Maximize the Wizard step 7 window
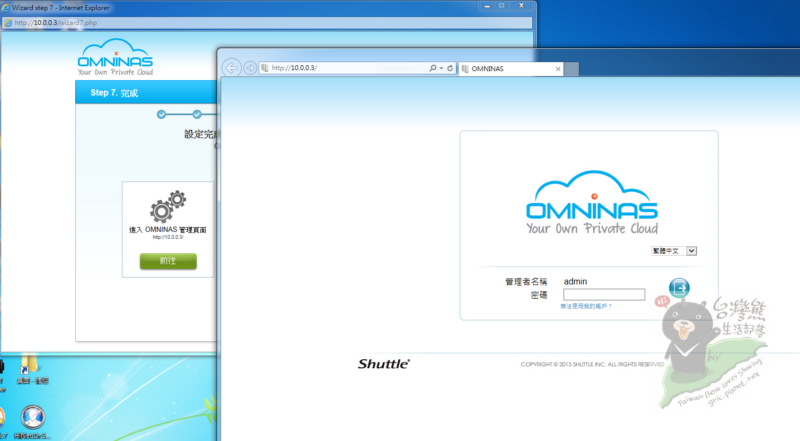Image resolution: width=800 pixels, height=441 pixels. [x=502, y=6]
